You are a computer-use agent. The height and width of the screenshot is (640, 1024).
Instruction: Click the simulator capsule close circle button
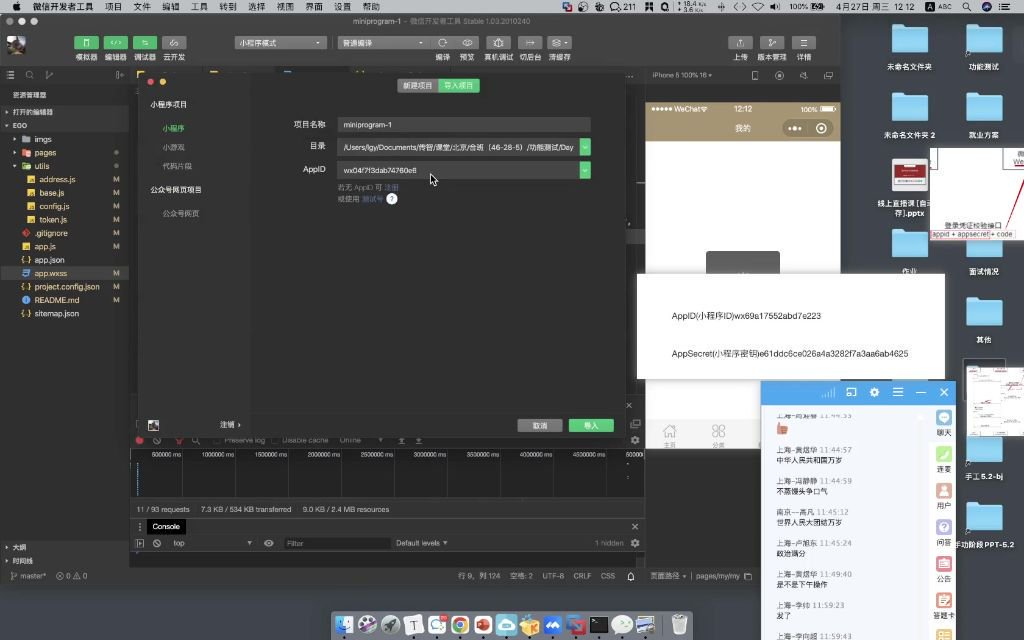click(821, 129)
